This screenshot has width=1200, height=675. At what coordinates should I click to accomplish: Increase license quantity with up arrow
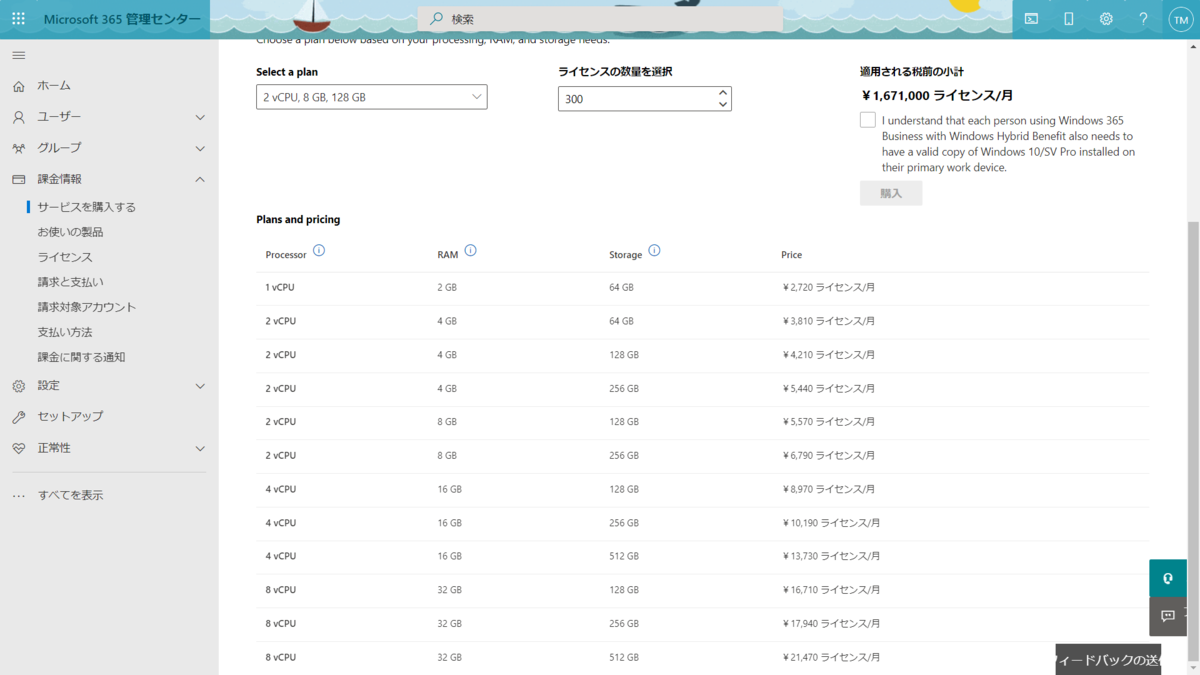(x=722, y=92)
